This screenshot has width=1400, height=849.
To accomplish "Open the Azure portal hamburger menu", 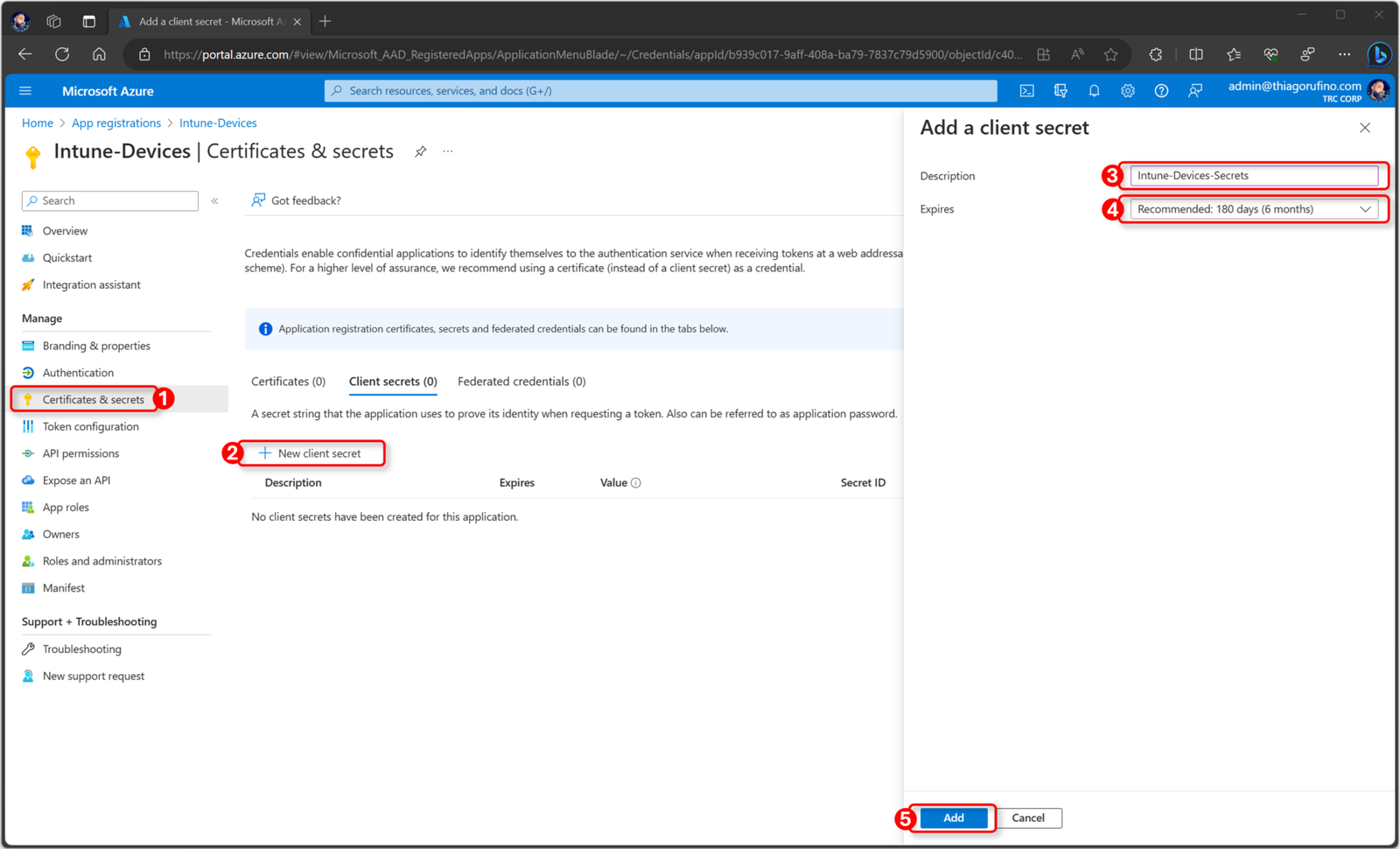I will pyautogui.click(x=25, y=91).
